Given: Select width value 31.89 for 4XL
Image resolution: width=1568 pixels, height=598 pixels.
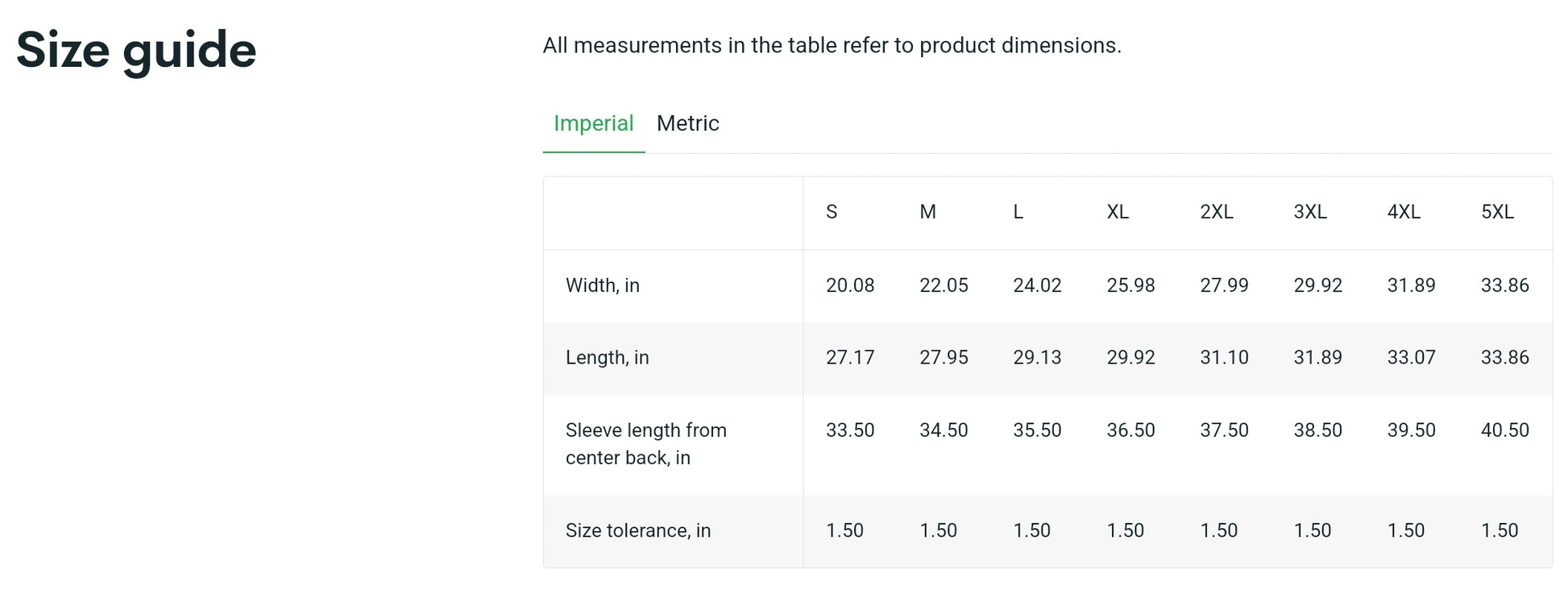Looking at the screenshot, I should [1411, 285].
